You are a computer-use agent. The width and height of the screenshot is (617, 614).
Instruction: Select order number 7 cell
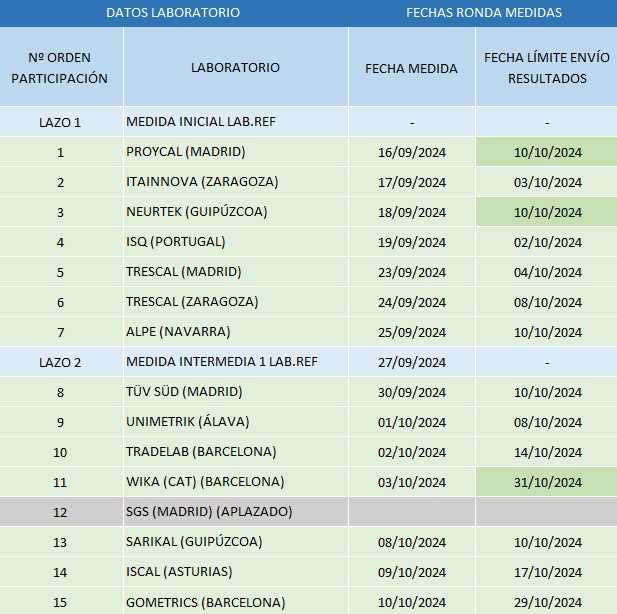(x=61, y=332)
